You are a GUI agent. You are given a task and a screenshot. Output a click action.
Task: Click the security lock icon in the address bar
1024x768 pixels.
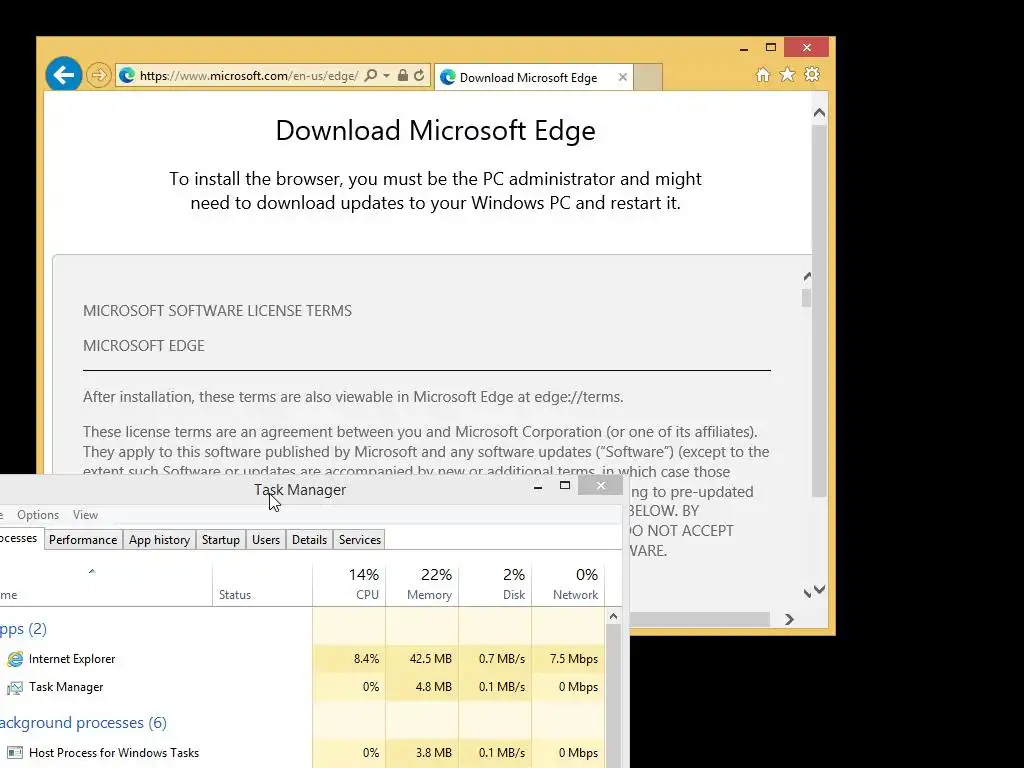click(x=403, y=75)
